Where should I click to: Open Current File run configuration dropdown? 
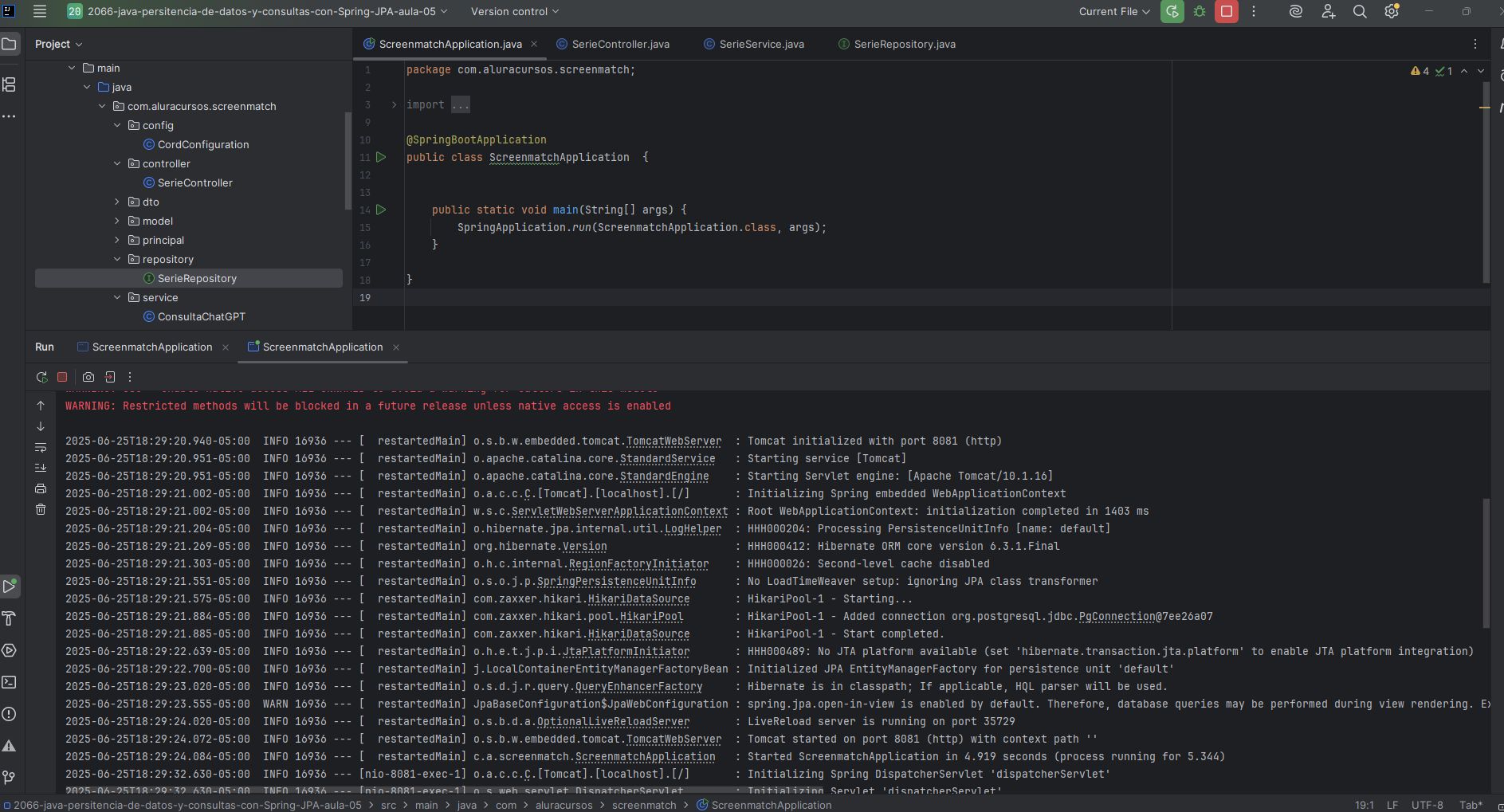click(x=1114, y=11)
